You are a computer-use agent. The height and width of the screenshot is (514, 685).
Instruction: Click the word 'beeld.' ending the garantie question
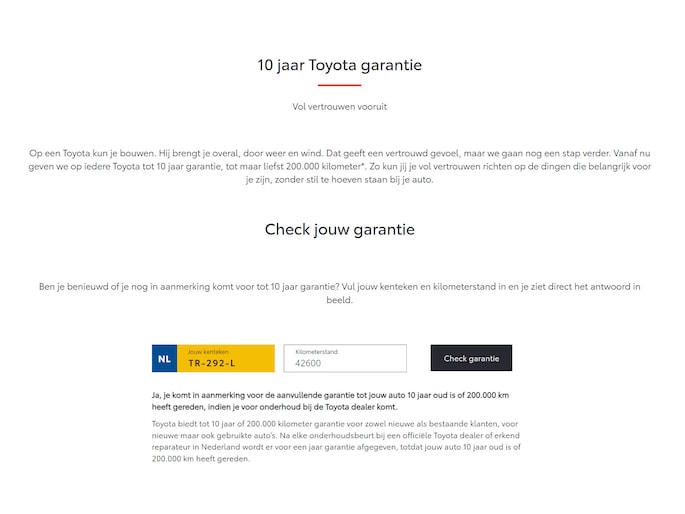[340, 299]
